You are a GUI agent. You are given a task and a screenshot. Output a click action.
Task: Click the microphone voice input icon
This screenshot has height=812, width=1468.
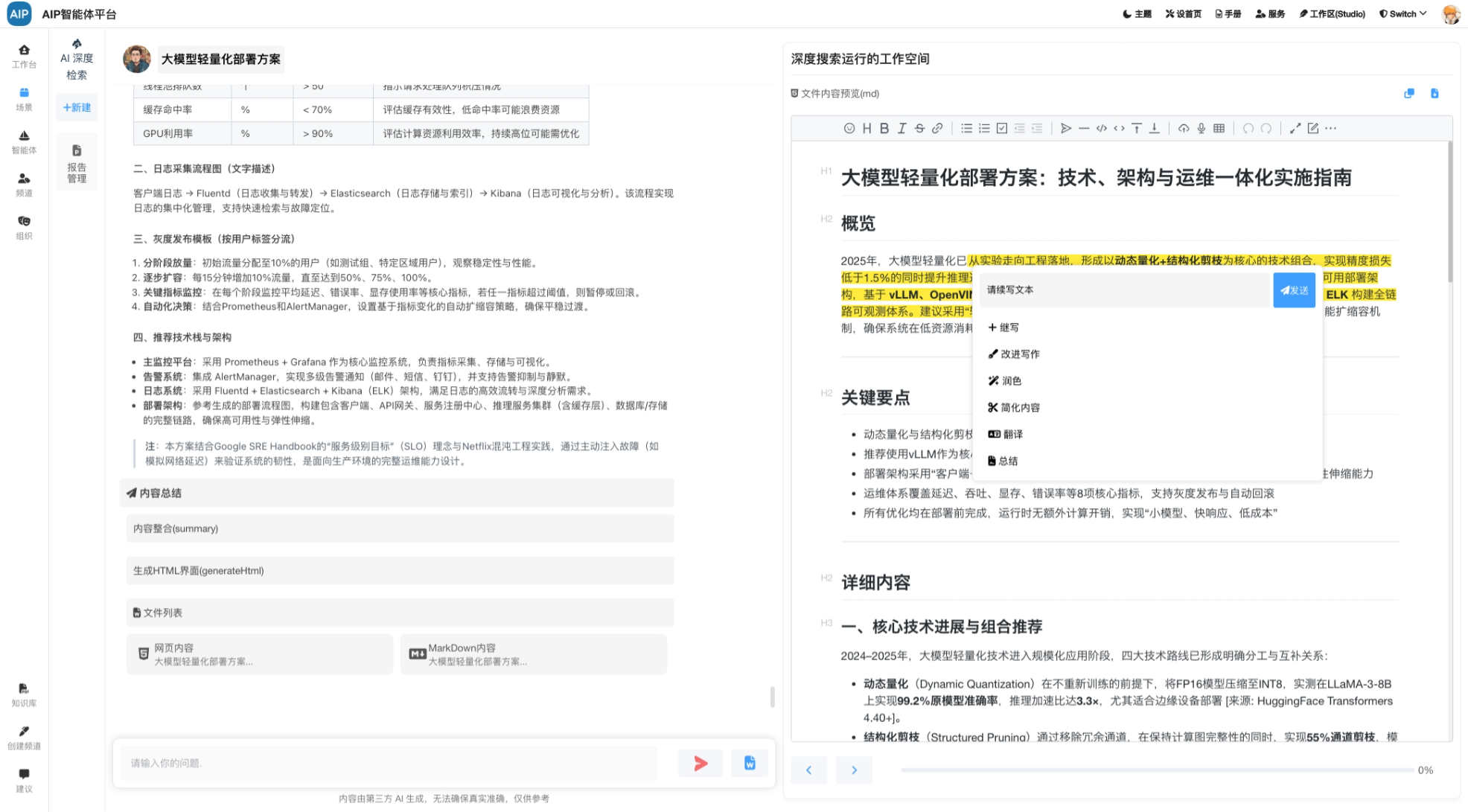click(1201, 128)
